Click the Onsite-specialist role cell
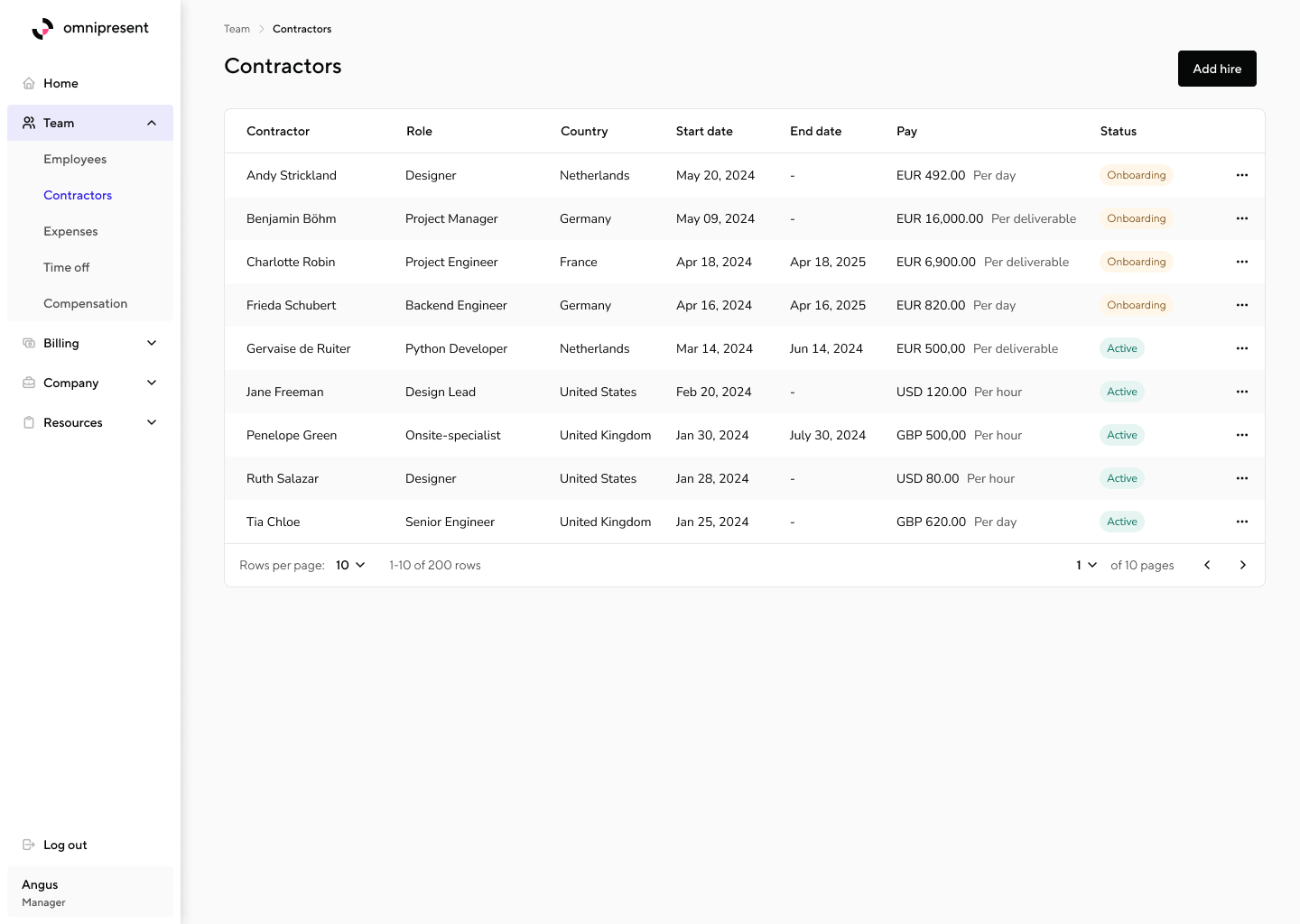Image resolution: width=1300 pixels, height=924 pixels. [452, 435]
